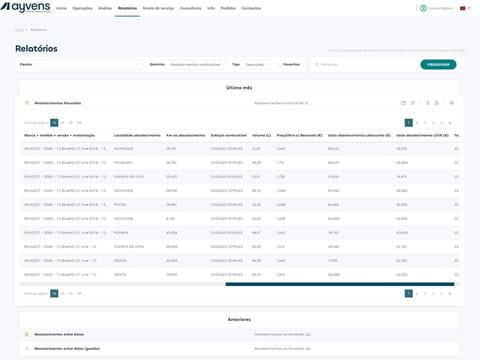Open the Pastas dropdown
Screen dimensions: 480x360
tap(88, 64)
